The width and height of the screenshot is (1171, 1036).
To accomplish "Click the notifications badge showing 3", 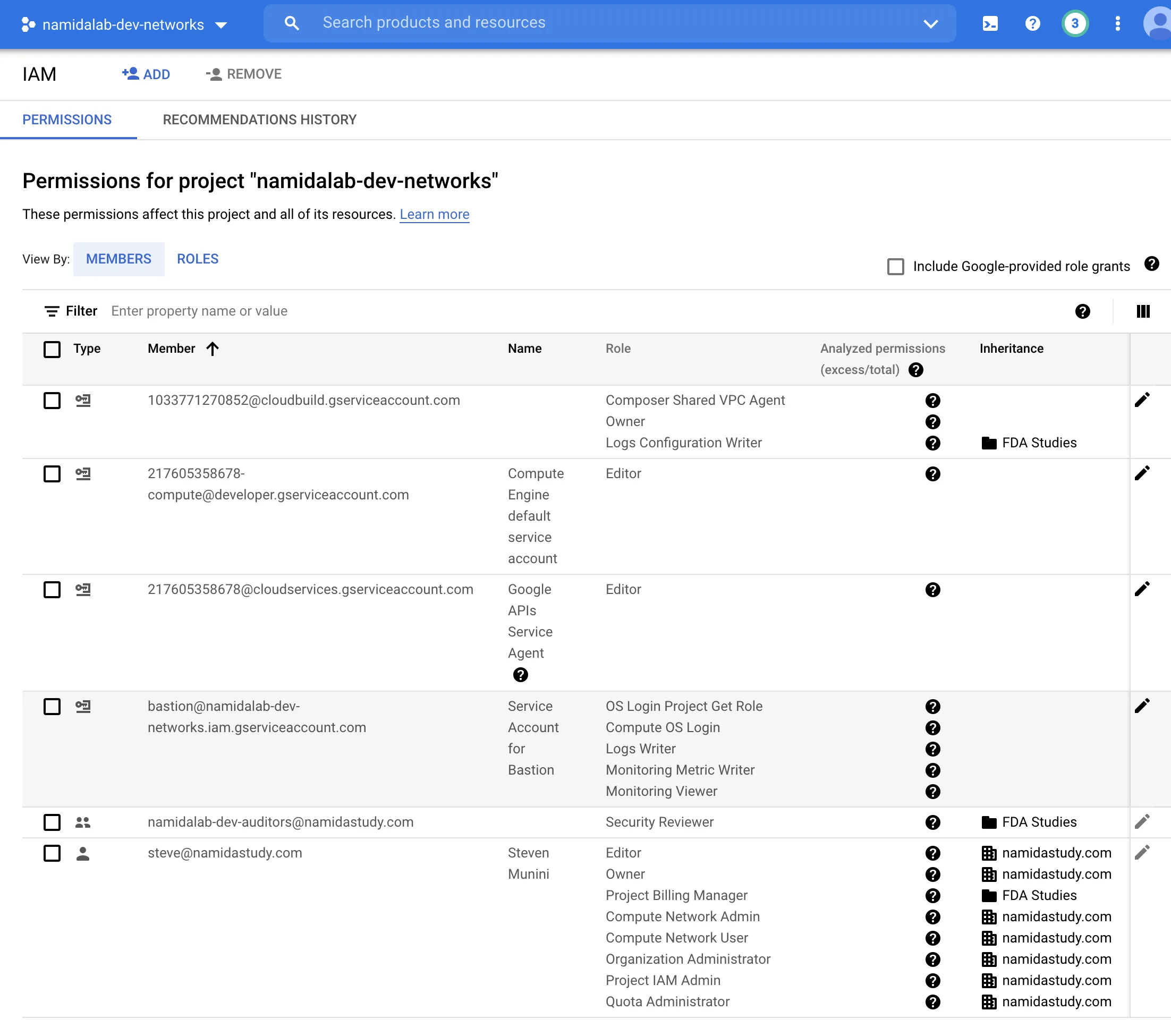I will coord(1074,23).
